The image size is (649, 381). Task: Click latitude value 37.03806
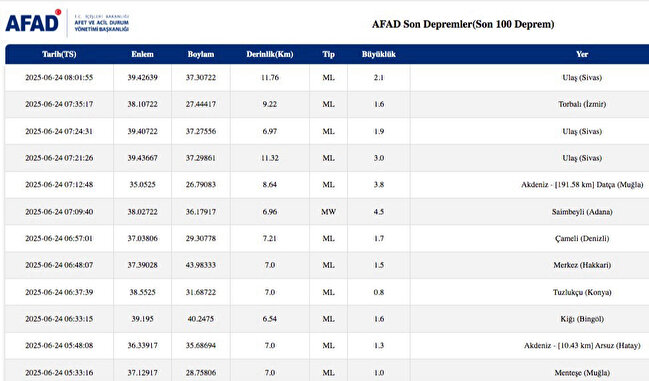(142, 238)
